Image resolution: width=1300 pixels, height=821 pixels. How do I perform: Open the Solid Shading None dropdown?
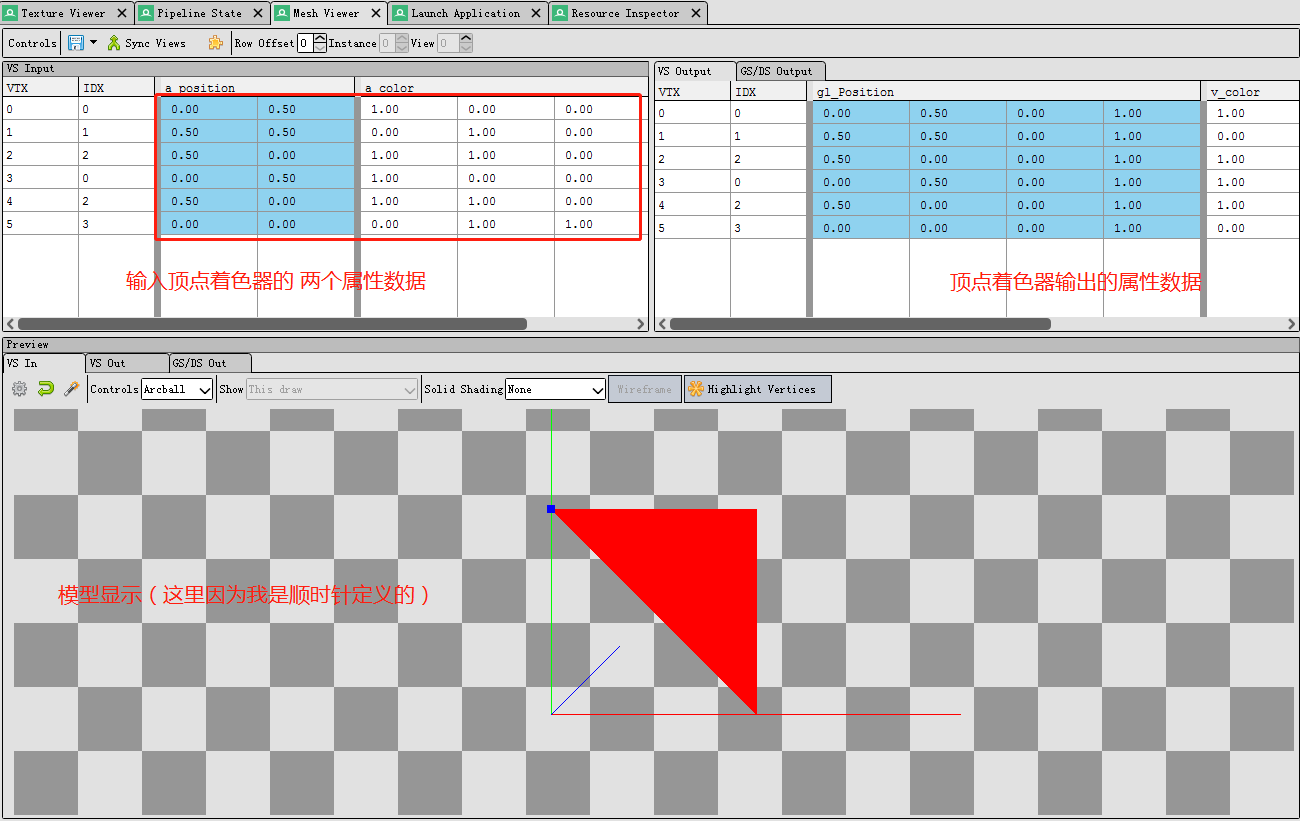(x=556, y=389)
